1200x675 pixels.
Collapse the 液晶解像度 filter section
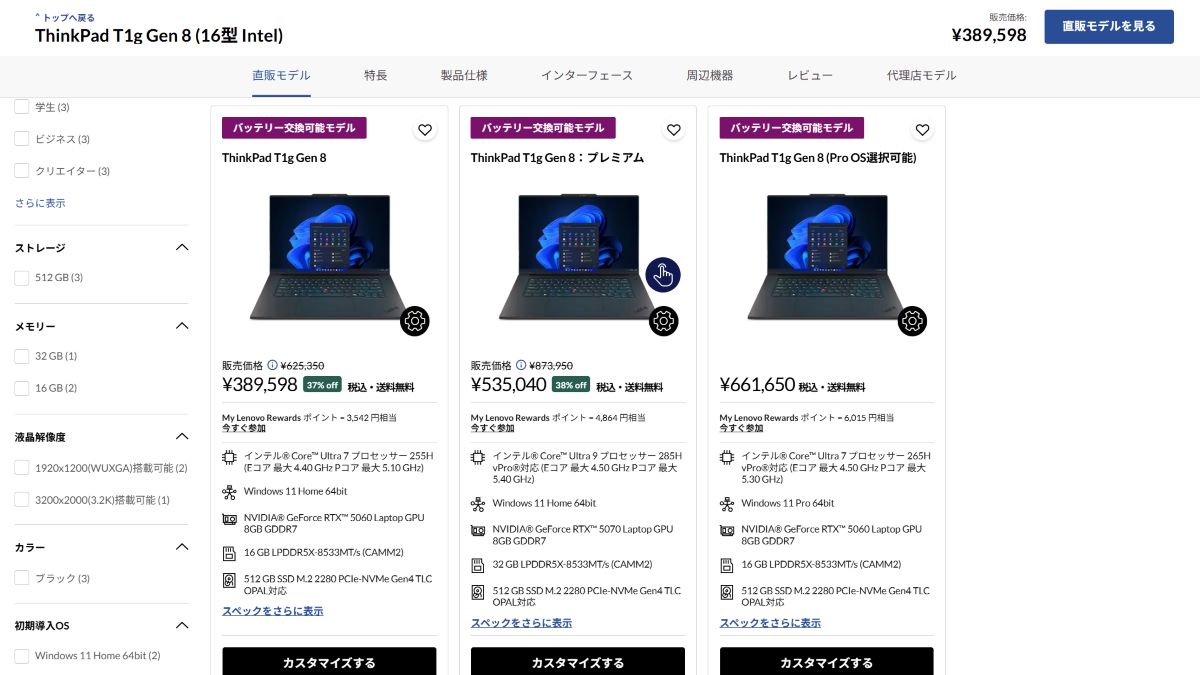click(182, 436)
